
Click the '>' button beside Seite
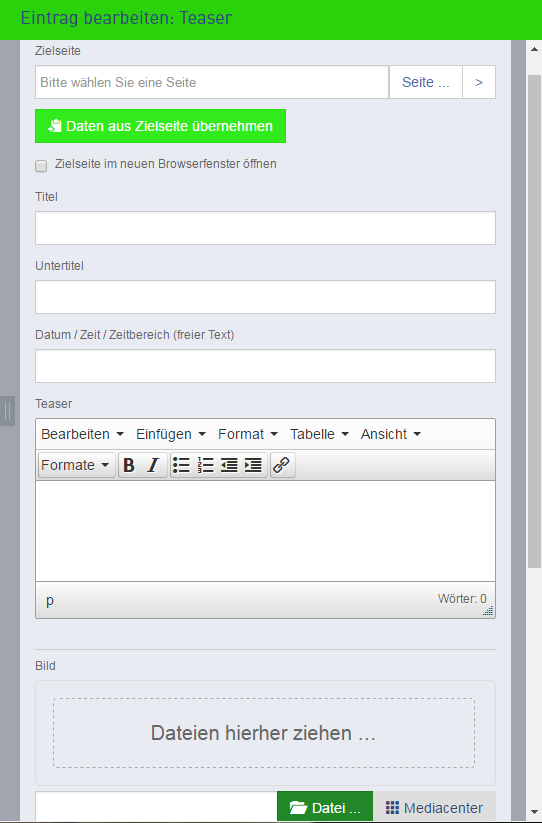(479, 82)
